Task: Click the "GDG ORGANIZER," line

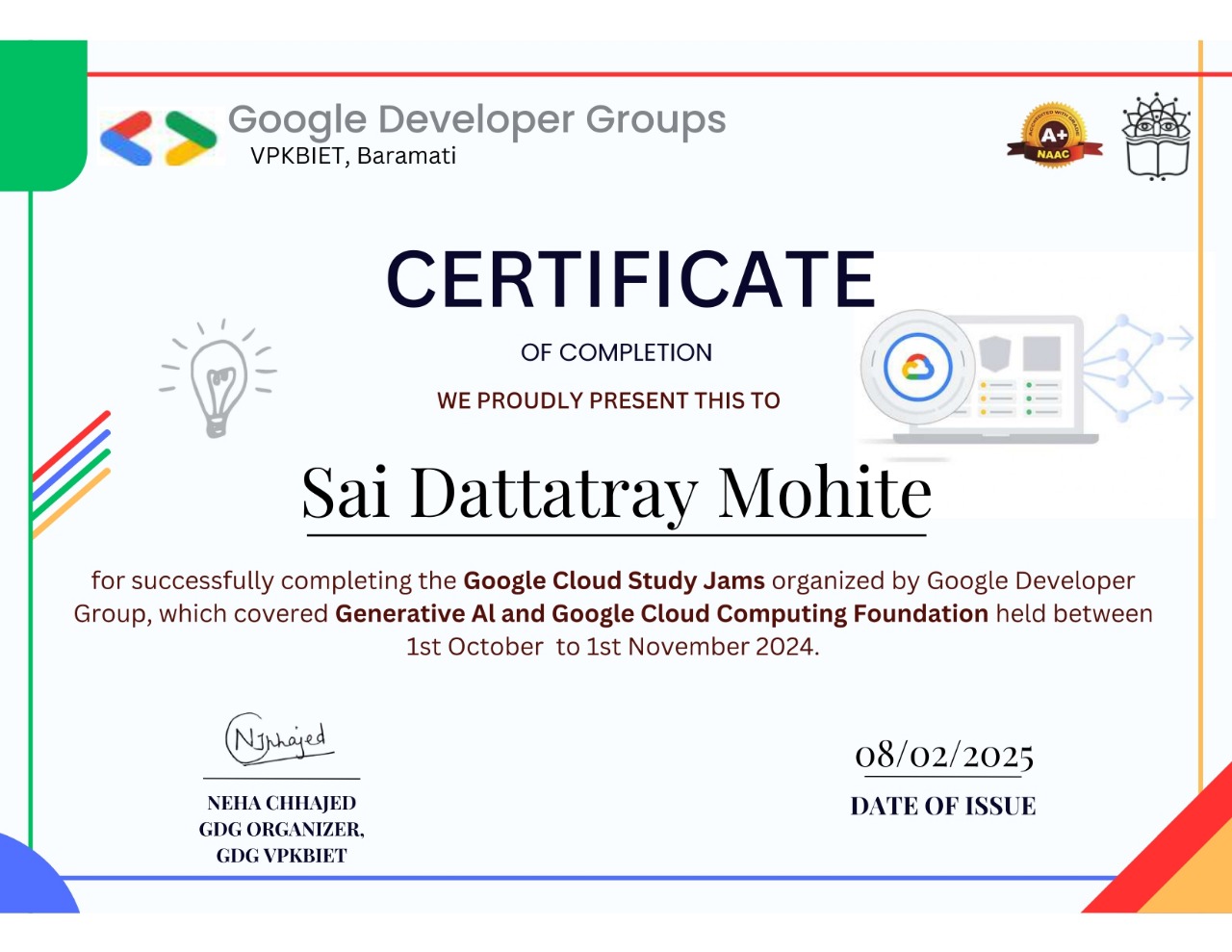Action: [x=282, y=829]
